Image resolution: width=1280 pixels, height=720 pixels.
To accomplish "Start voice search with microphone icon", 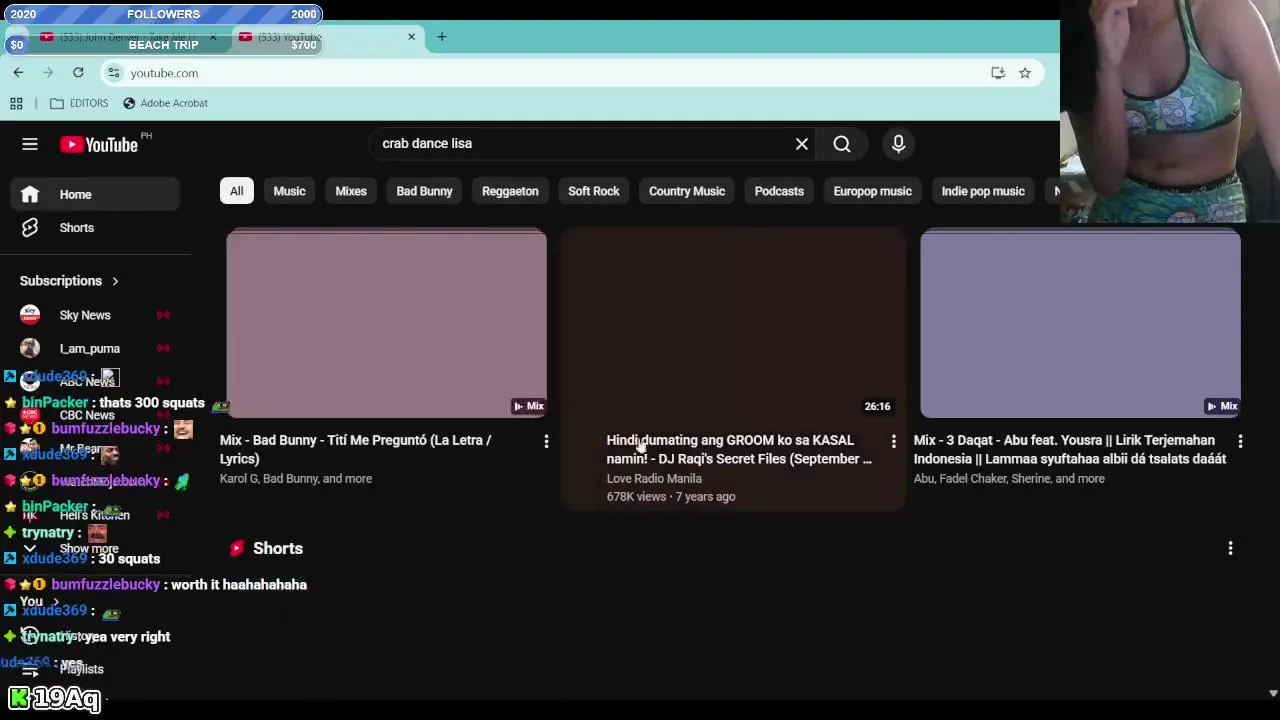I will point(898,144).
